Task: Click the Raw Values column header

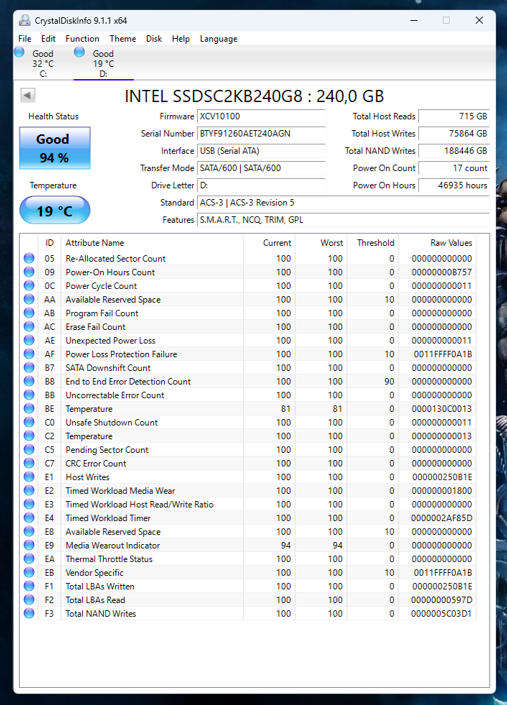Action: (451, 243)
